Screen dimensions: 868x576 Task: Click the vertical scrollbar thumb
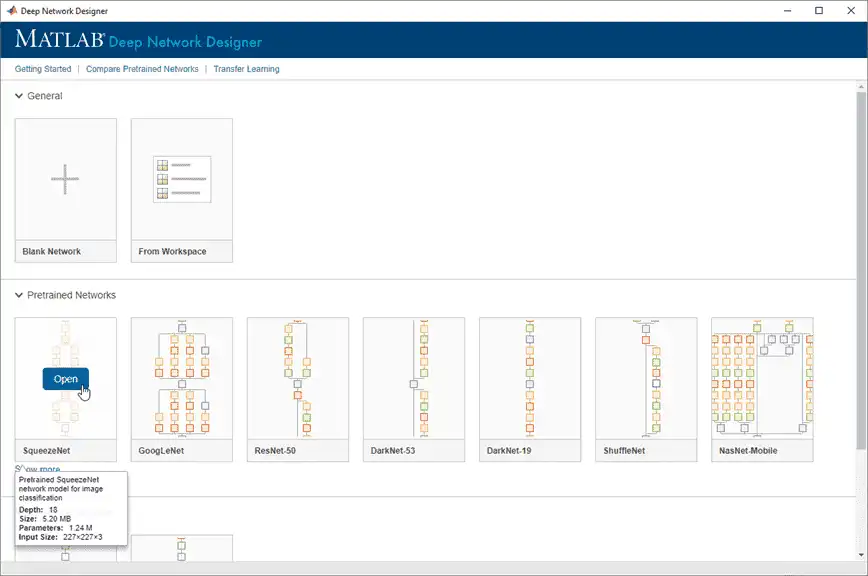point(861,270)
